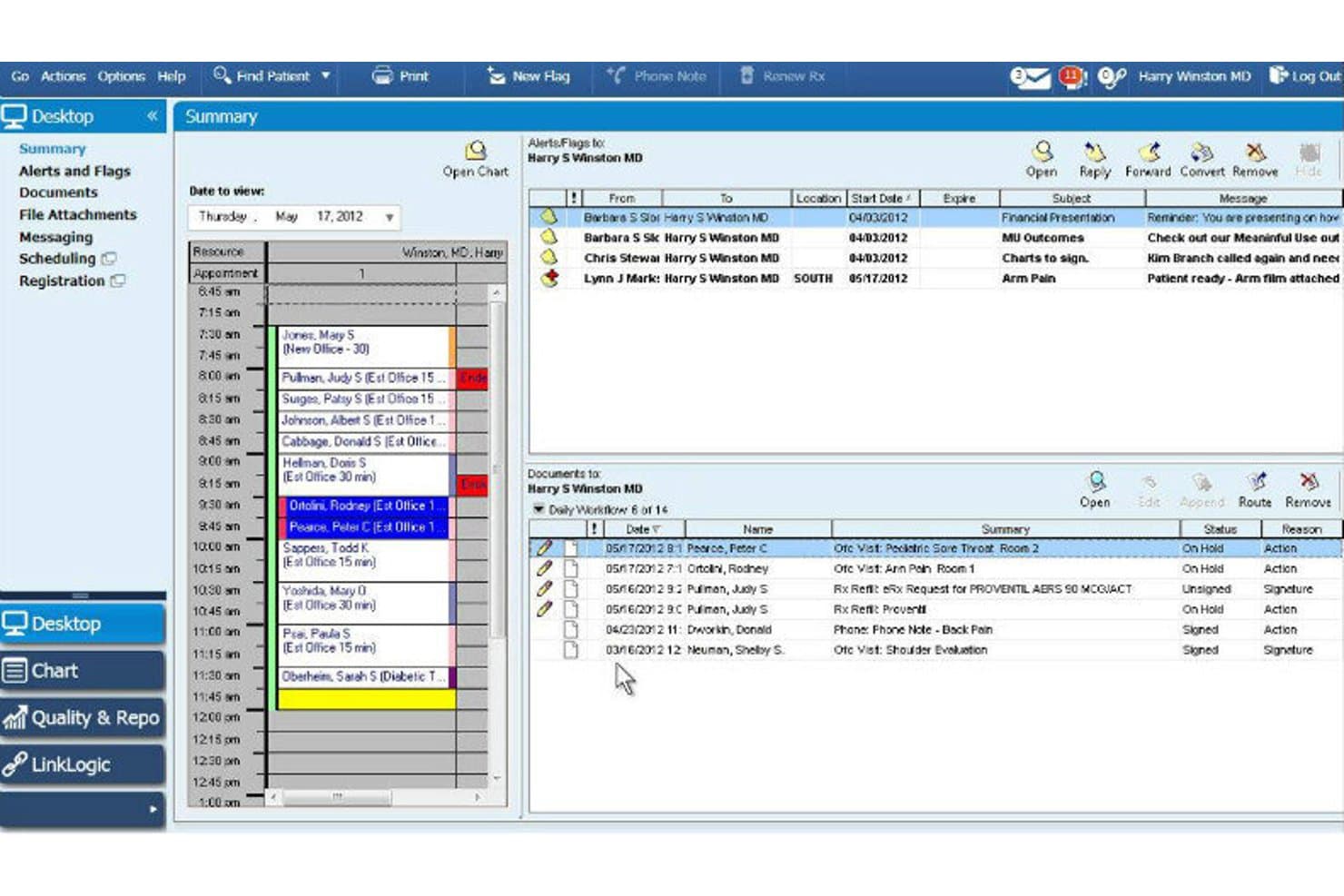The width and height of the screenshot is (1344, 896).
Task: Switch to the Chart navigation button
Action: point(83,671)
